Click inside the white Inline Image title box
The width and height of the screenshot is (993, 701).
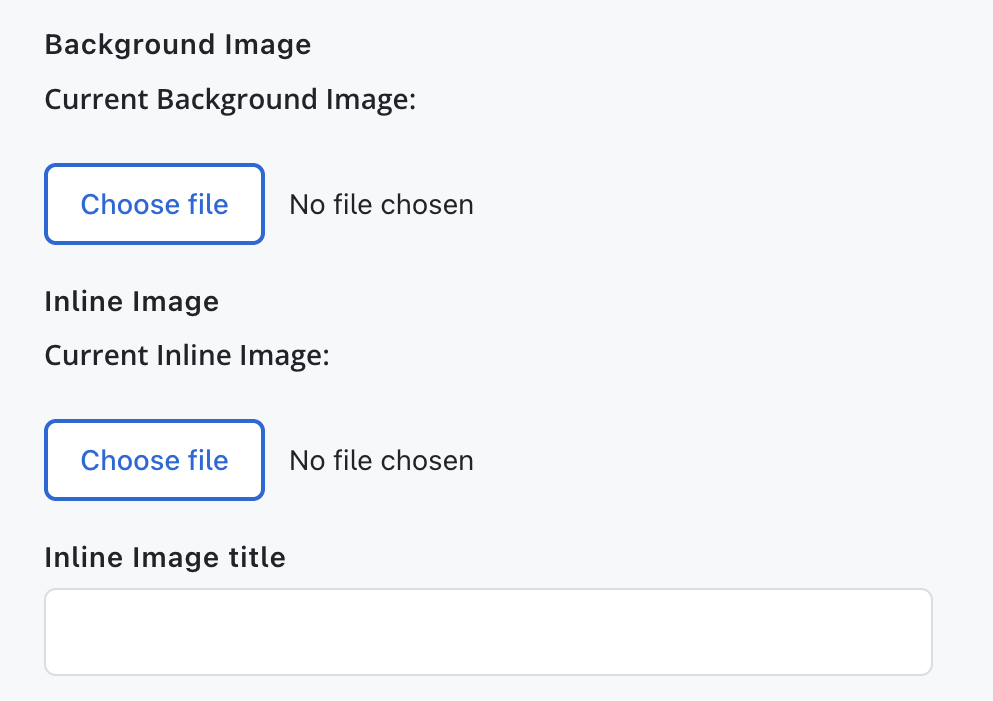click(x=488, y=631)
